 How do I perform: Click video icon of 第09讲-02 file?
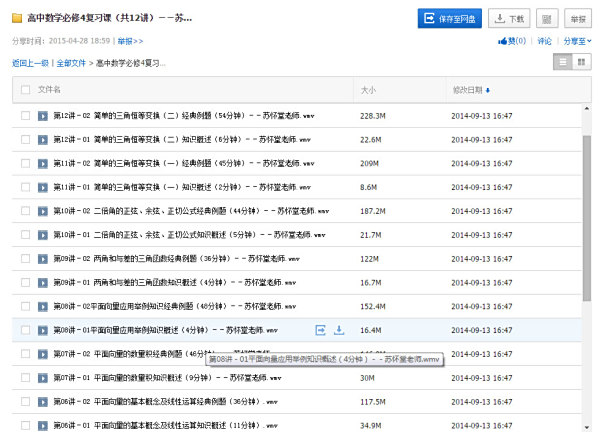click(x=43, y=259)
